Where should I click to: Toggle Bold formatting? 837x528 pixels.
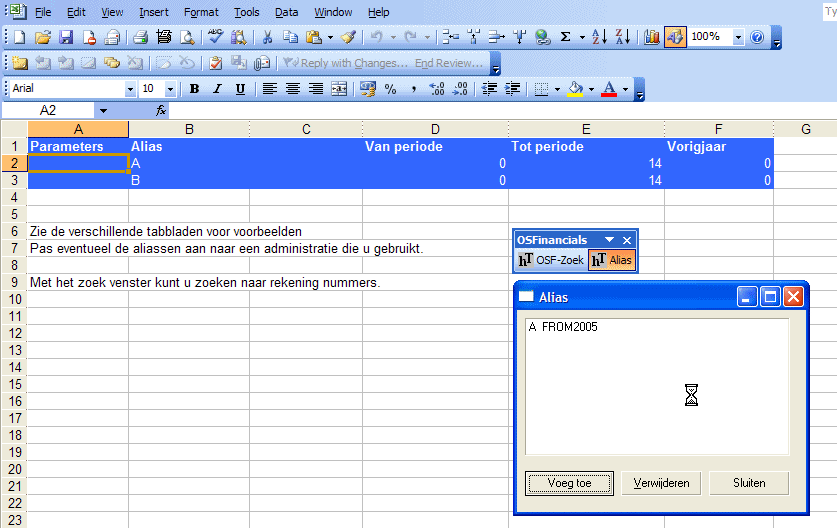194,89
